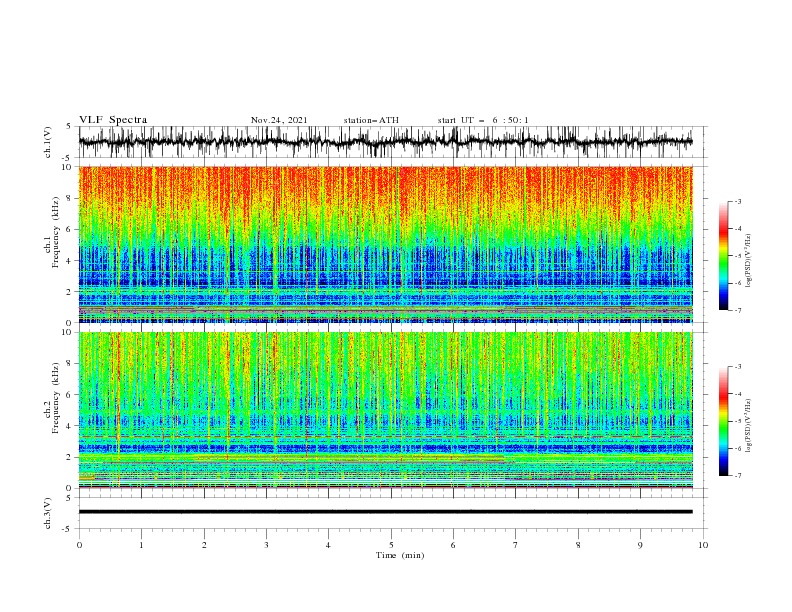792x612 pixels.
Task: Click the lower color scale bar beside ch.2
Action: coord(723,421)
